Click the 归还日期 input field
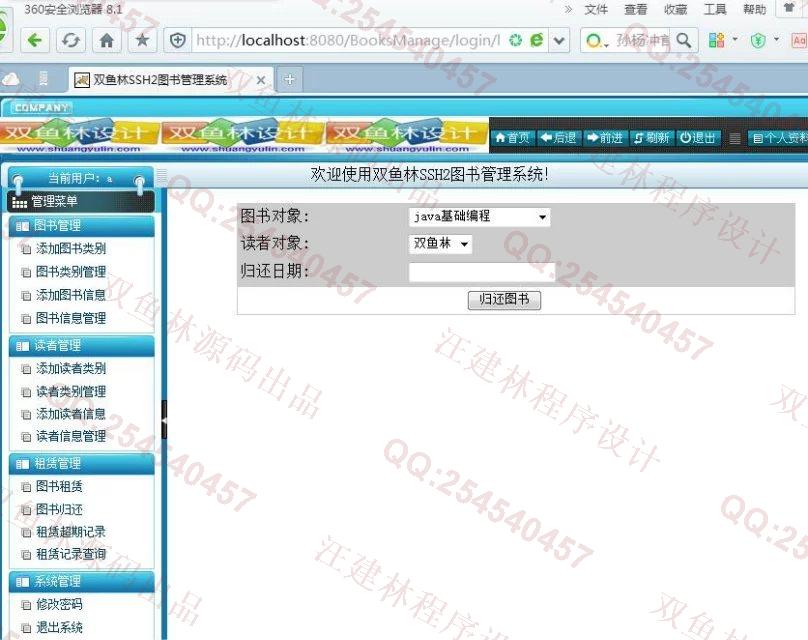The image size is (808, 640). coord(482,272)
